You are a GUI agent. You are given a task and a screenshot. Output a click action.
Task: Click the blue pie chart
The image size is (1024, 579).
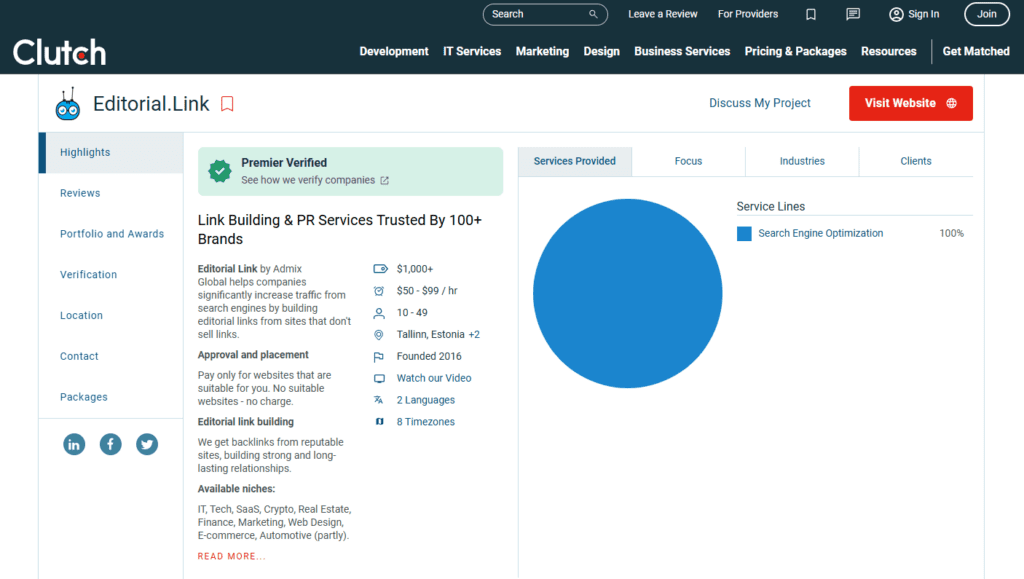(628, 293)
